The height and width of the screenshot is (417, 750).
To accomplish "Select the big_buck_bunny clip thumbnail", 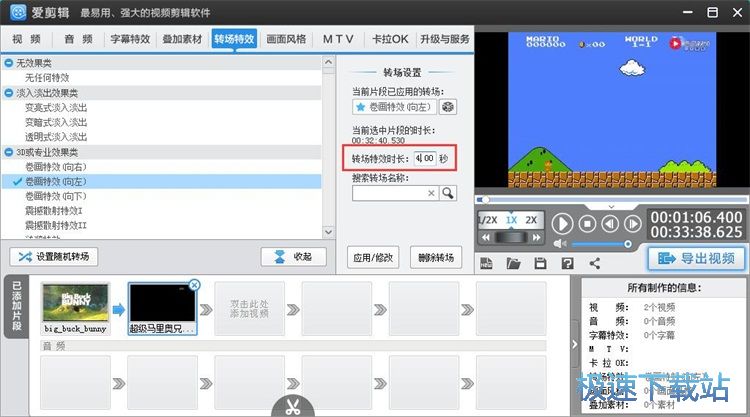I will click(x=76, y=308).
